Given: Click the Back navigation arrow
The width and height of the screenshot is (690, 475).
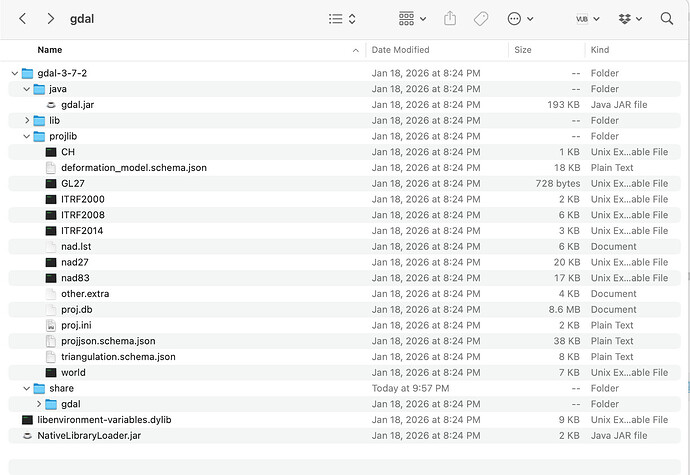Looking at the screenshot, I should pyautogui.click(x=22, y=19).
